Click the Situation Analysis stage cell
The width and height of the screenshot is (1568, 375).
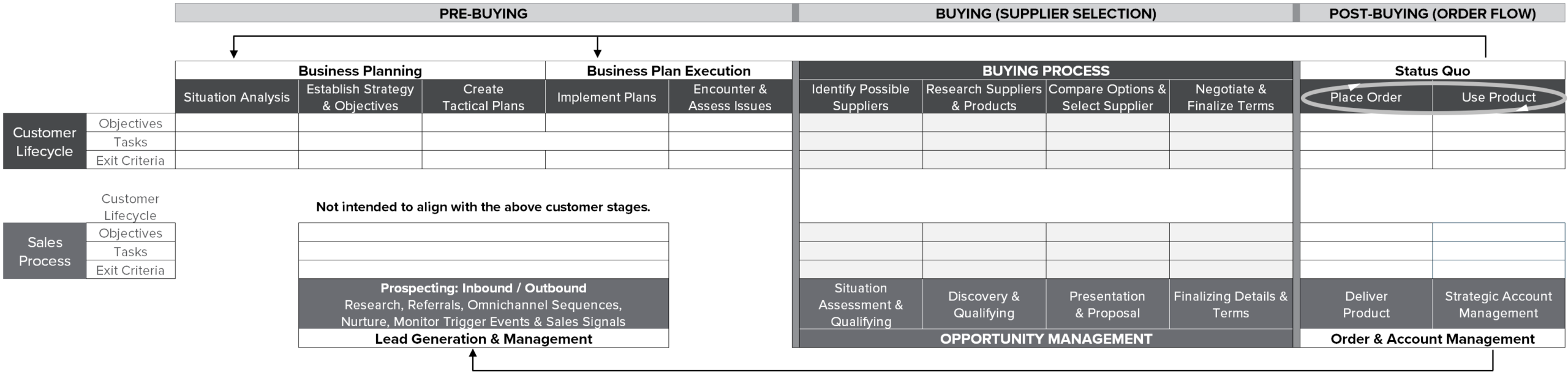coord(236,97)
